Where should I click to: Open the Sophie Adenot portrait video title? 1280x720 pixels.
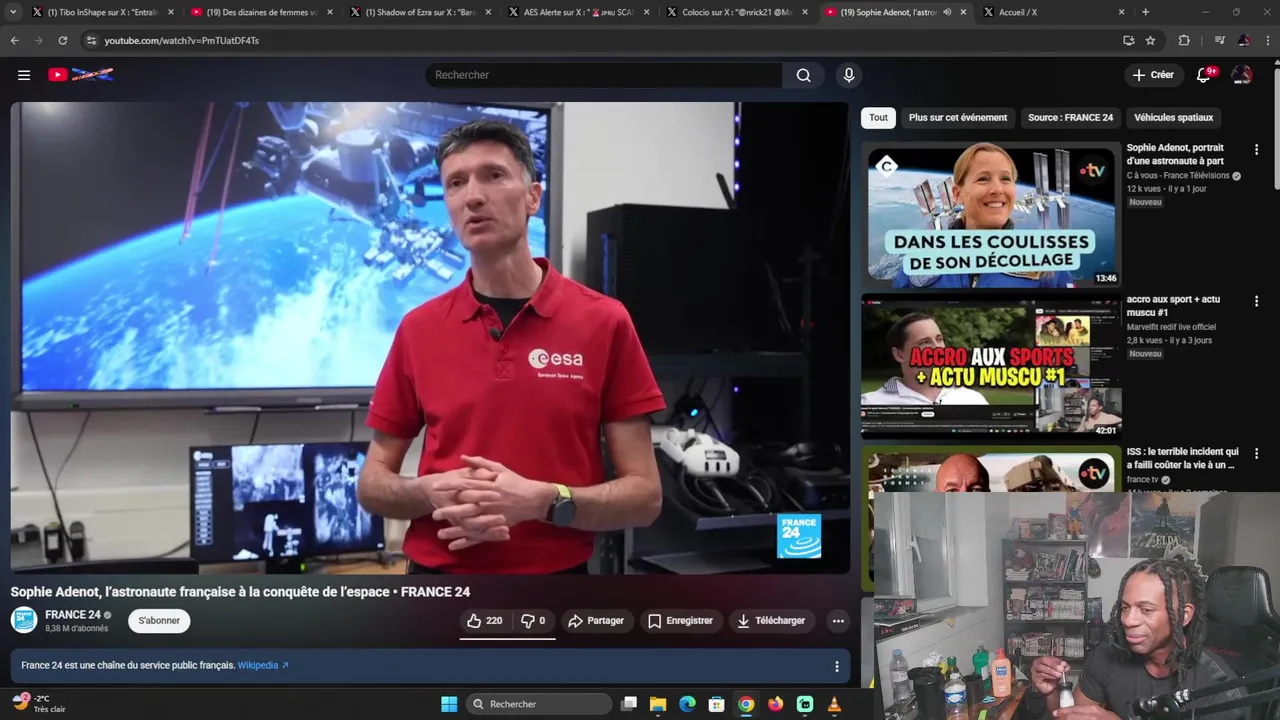(1175, 154)
